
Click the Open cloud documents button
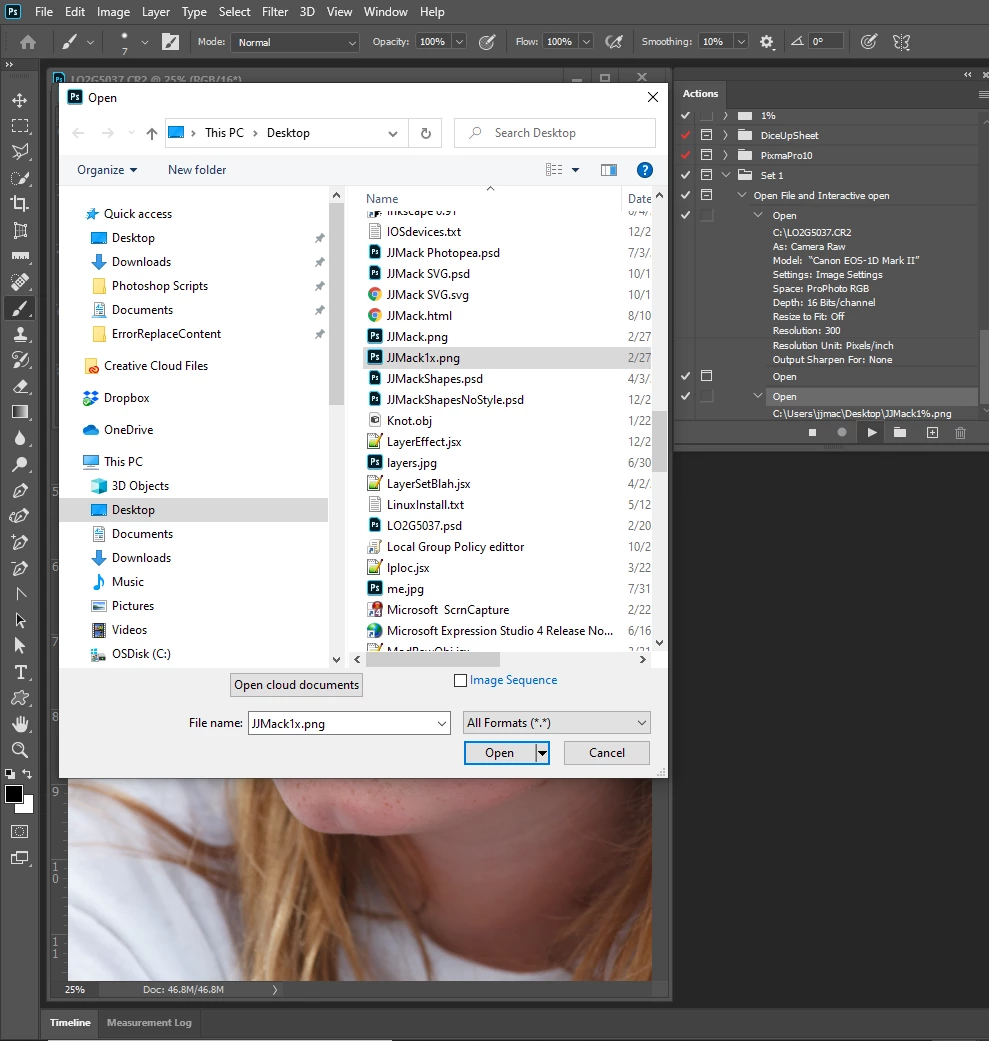click(296, 685)
